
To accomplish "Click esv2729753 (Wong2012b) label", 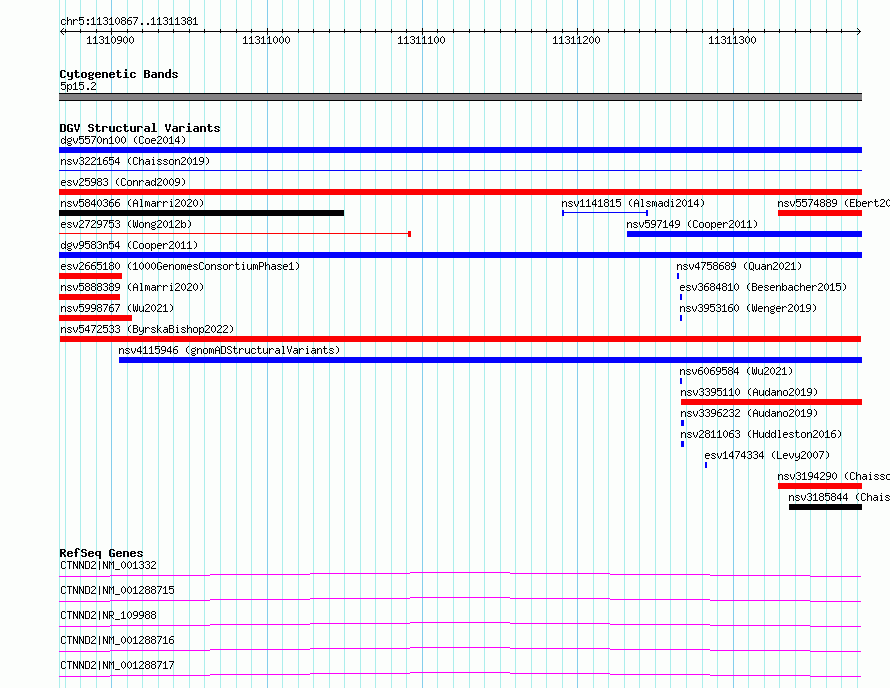I will pyautogui.click(x=126, y=224).
